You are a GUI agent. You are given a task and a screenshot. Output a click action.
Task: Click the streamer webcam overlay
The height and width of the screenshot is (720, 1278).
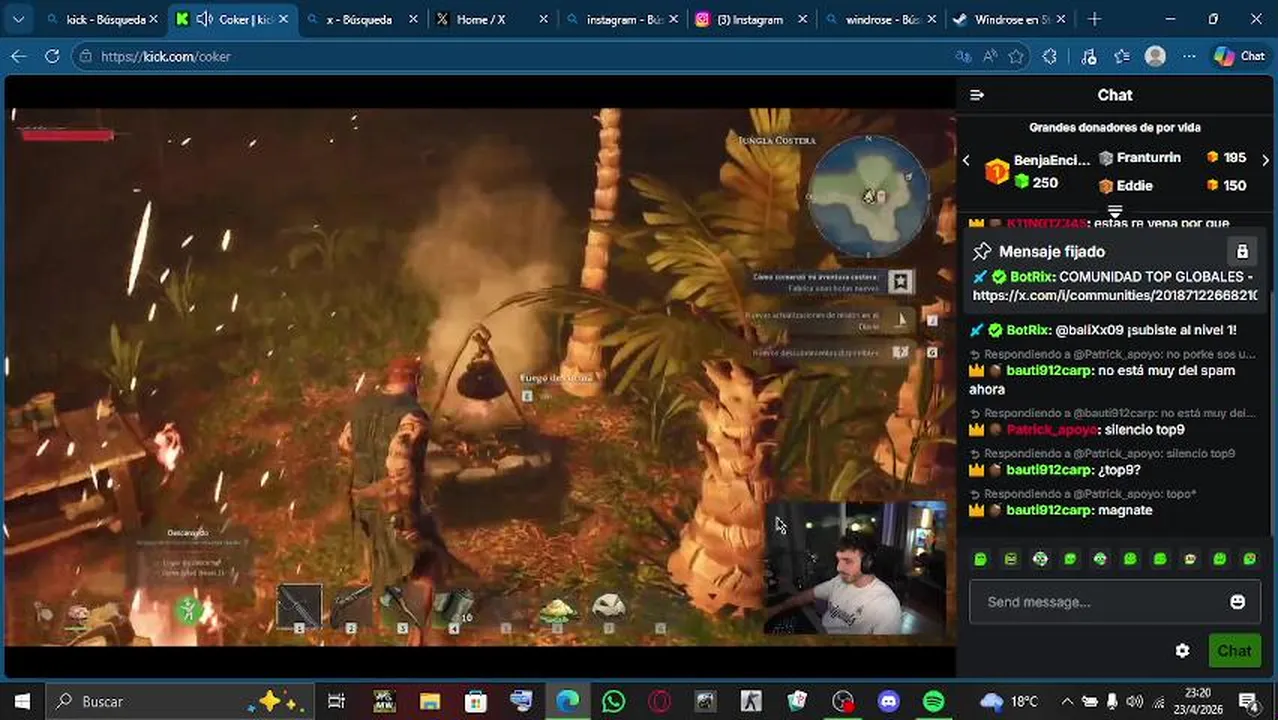(x=856, y=568)
